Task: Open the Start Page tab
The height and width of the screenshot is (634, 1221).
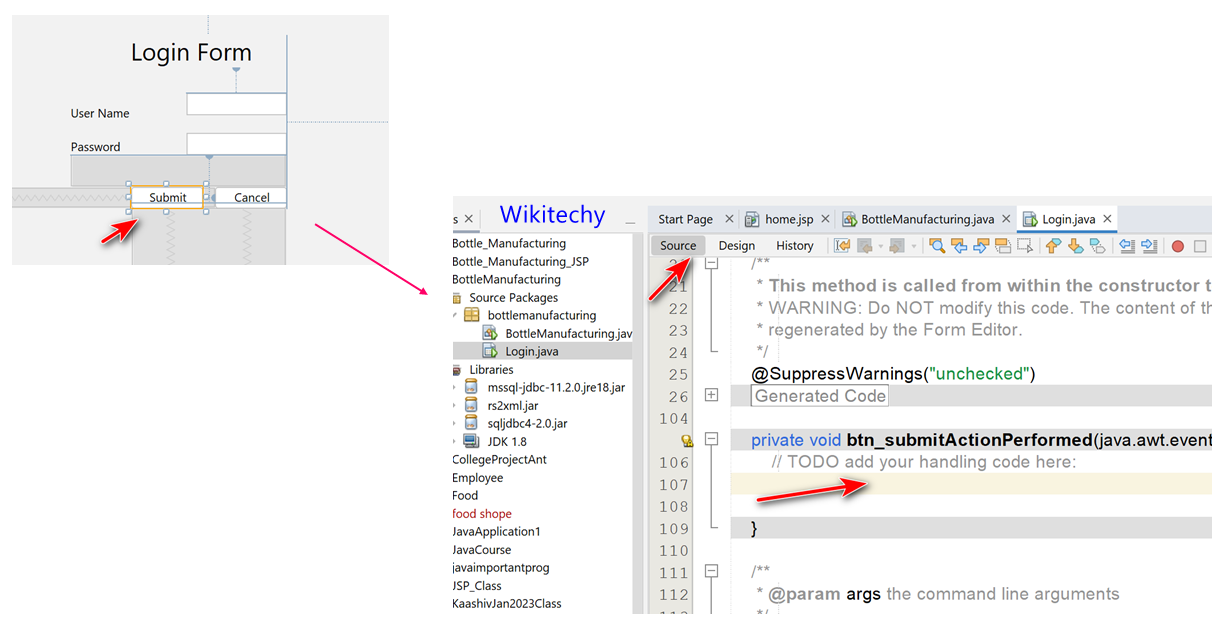Action: pos(685,218)
